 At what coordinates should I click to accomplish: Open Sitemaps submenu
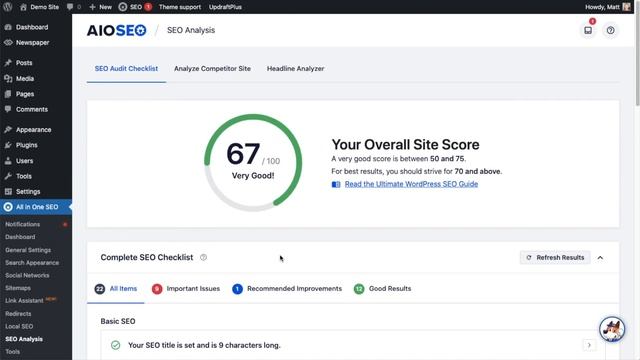[x=18, y=288]
